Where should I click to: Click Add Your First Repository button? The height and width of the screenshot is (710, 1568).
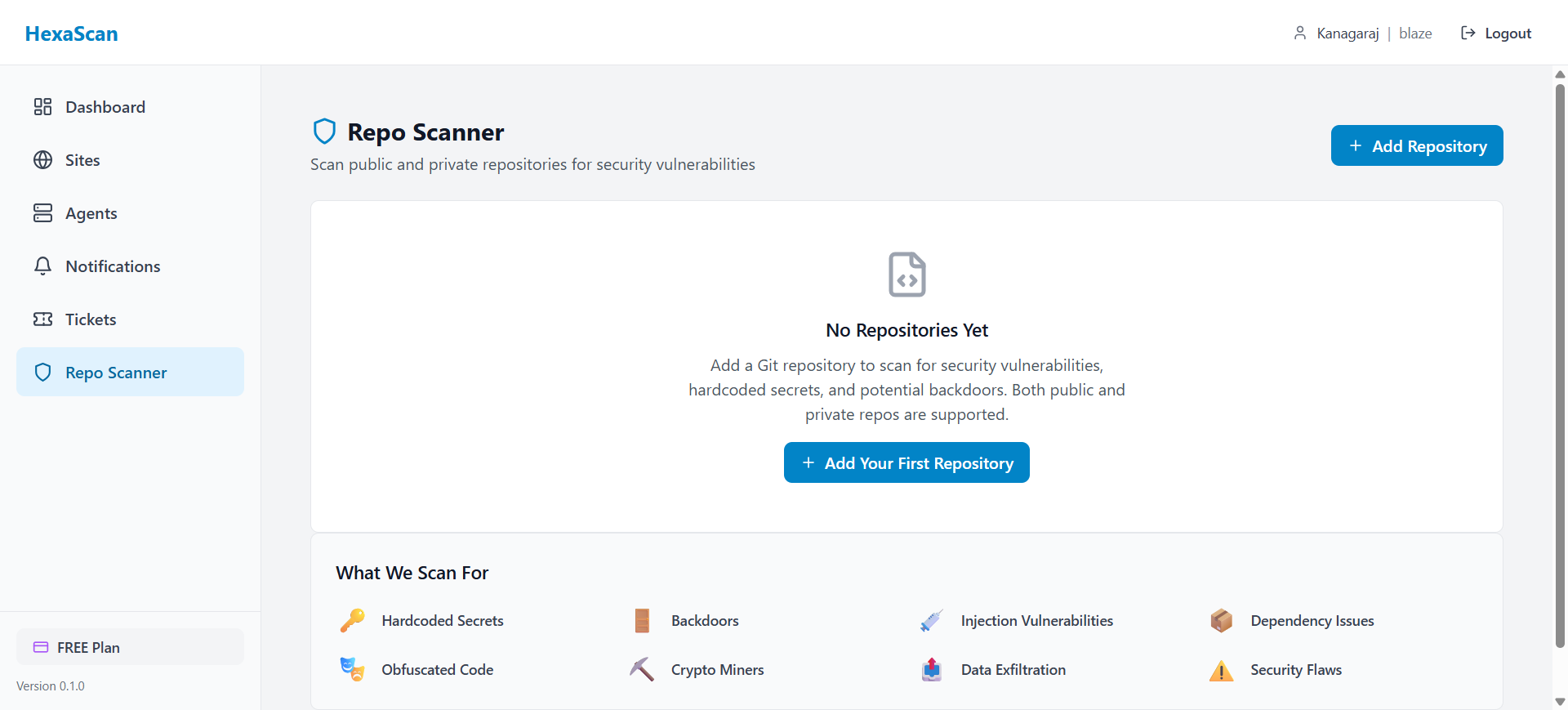click(906, 463)
